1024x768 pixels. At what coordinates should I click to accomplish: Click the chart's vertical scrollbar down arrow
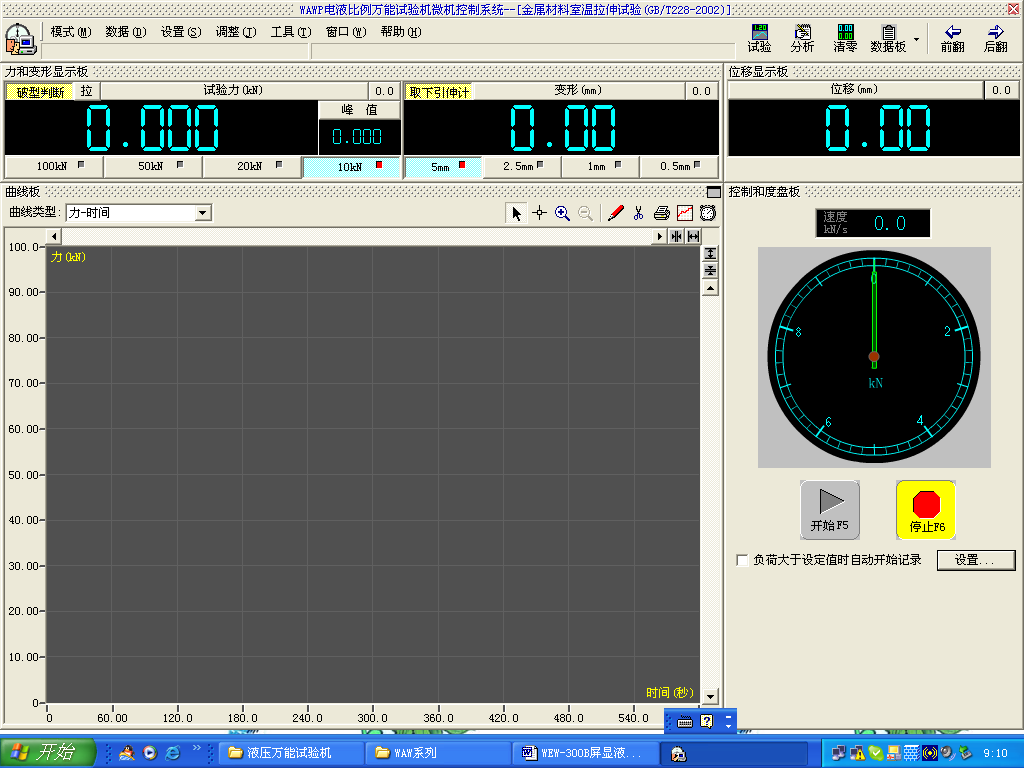[710, 696]
